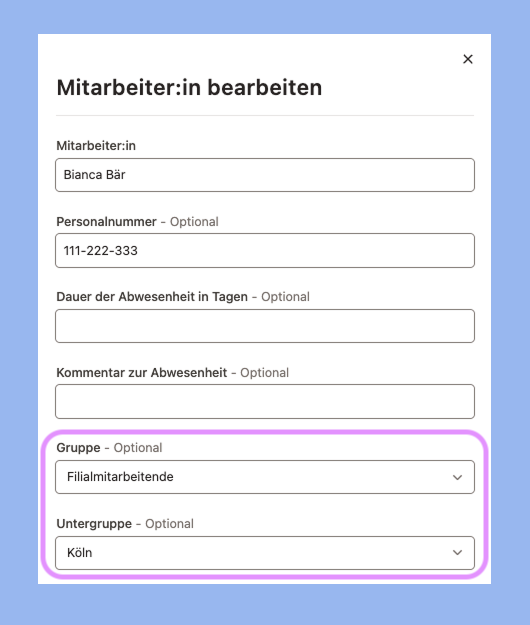The height and width of the screenshot is (625, 530).
Task: Close the Mitarbeiter:in bearbeiten dialog
Action: (468, 59)
